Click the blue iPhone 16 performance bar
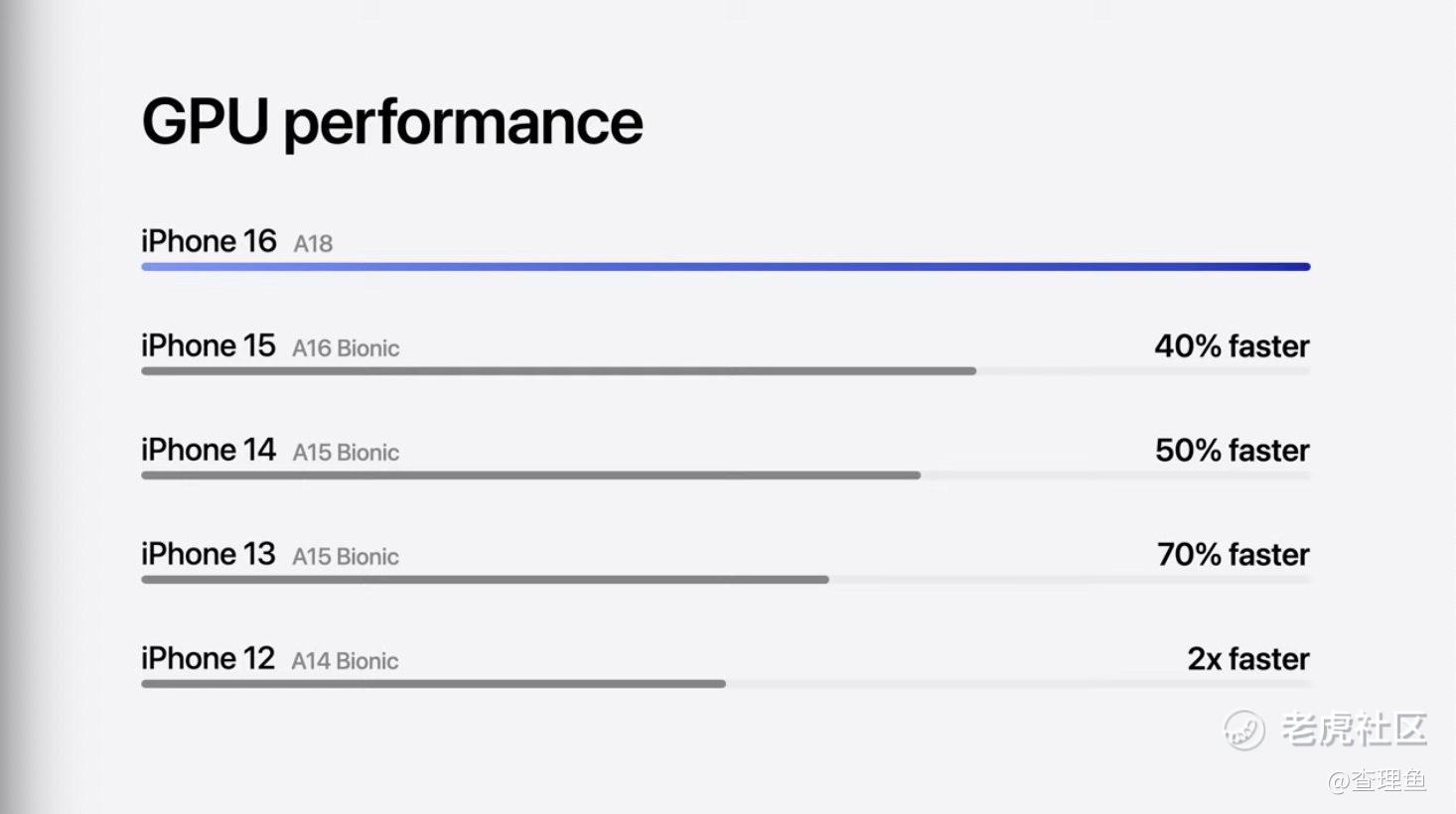1456x814 pixels. [x=725, y=267]
